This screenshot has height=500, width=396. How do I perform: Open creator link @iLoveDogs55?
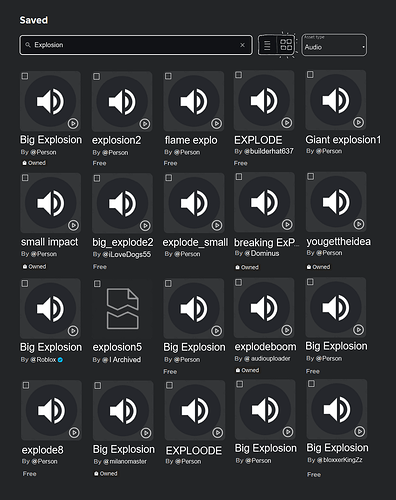click(126, 254)
